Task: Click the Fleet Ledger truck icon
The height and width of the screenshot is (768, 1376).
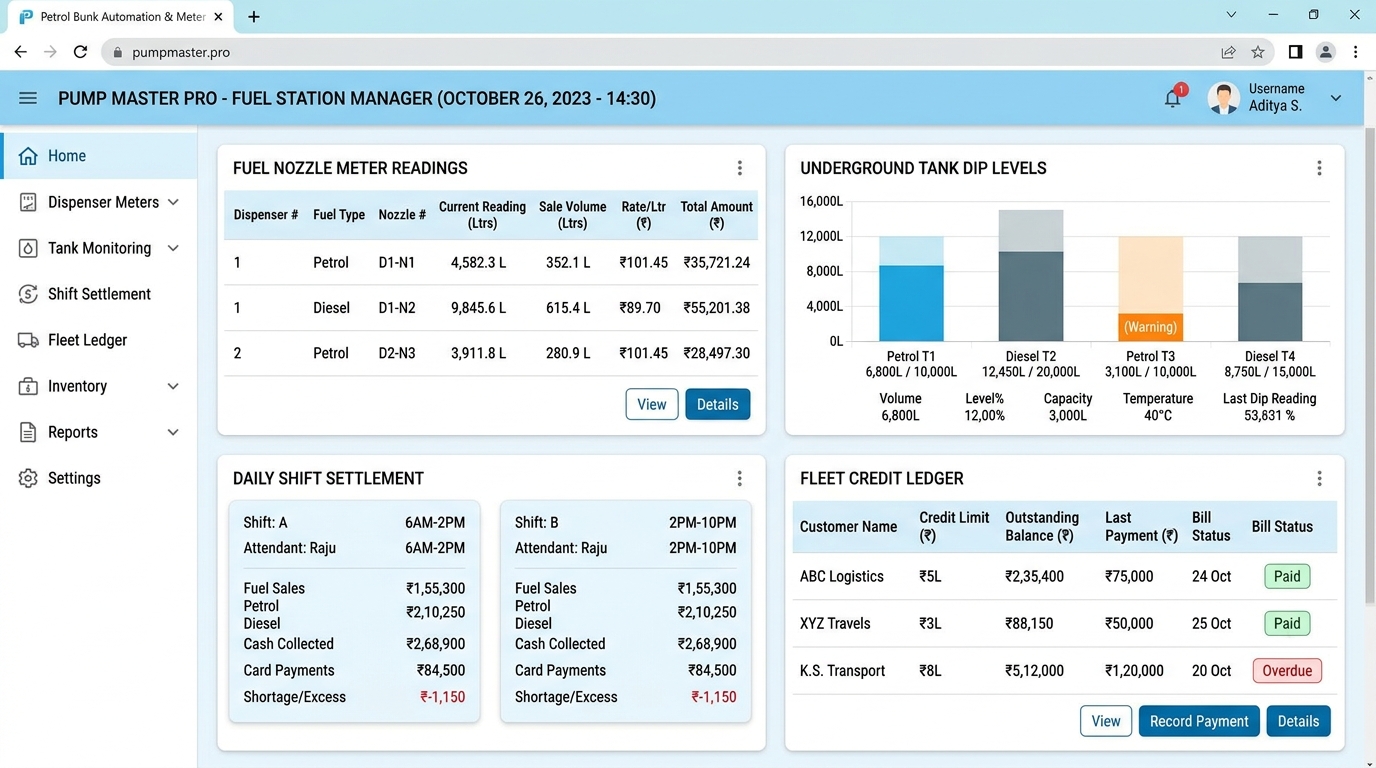Action: (x=28, y=340)
